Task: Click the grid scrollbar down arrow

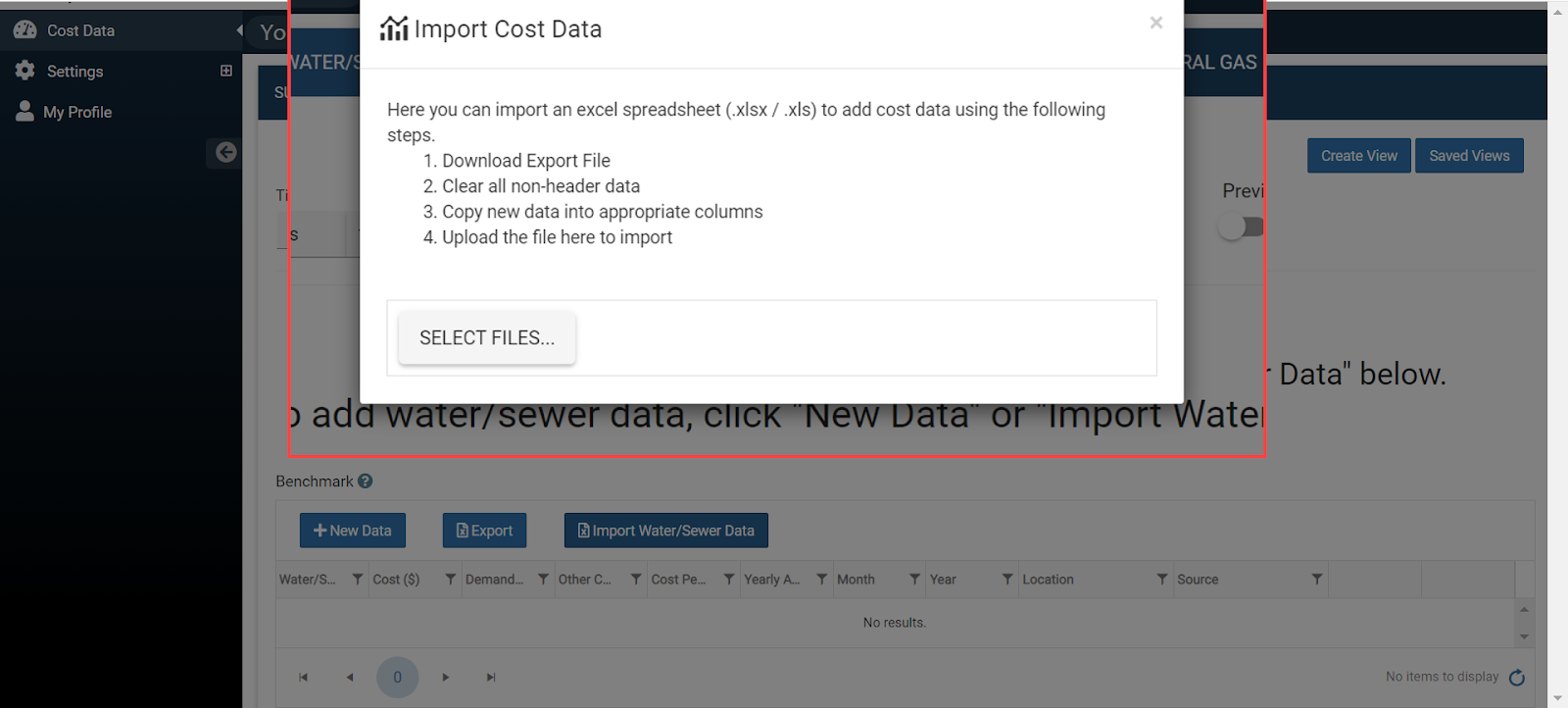Action: [1524, 637]
